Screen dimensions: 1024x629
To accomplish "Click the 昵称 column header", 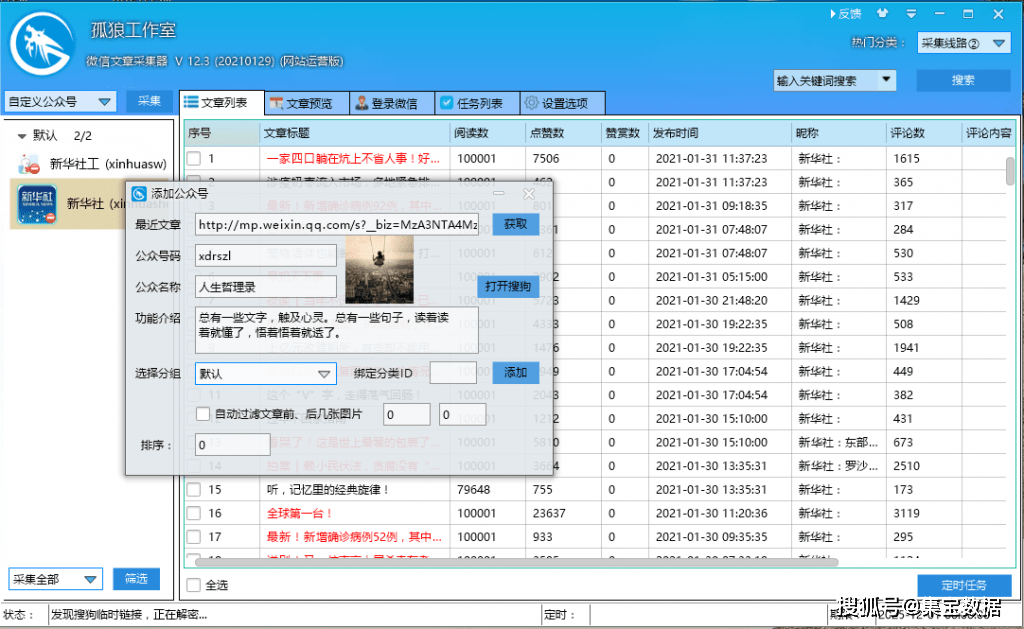I will coord(839,133).
